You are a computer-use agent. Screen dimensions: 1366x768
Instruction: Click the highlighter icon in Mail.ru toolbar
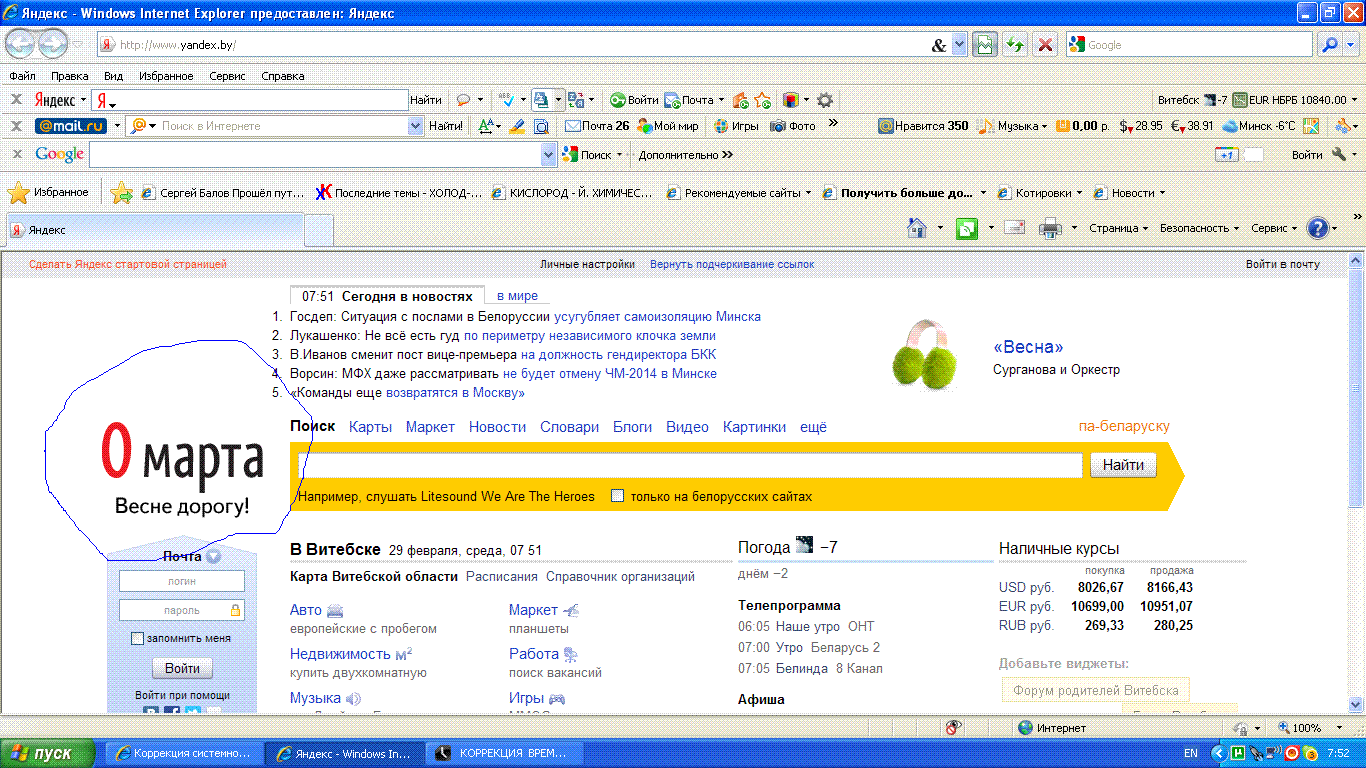[517, 126]
